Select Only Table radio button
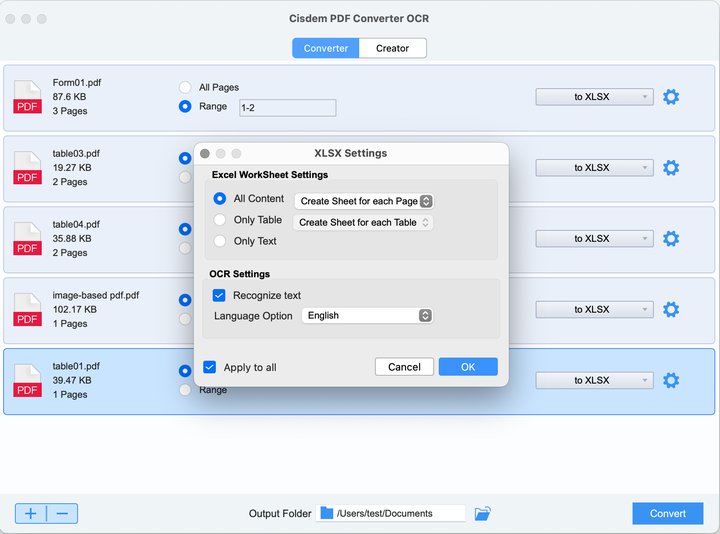The height and width of the screenshot is (534, 720). (x=219, y=220)
